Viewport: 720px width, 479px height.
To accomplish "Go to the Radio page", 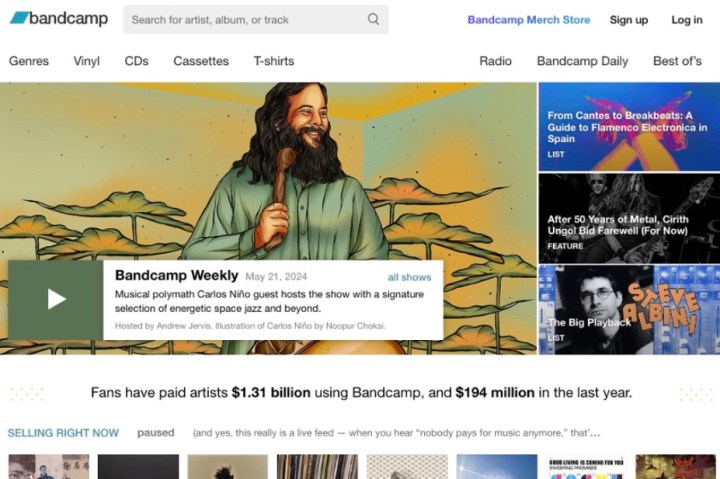I will (x=495, y=61).
